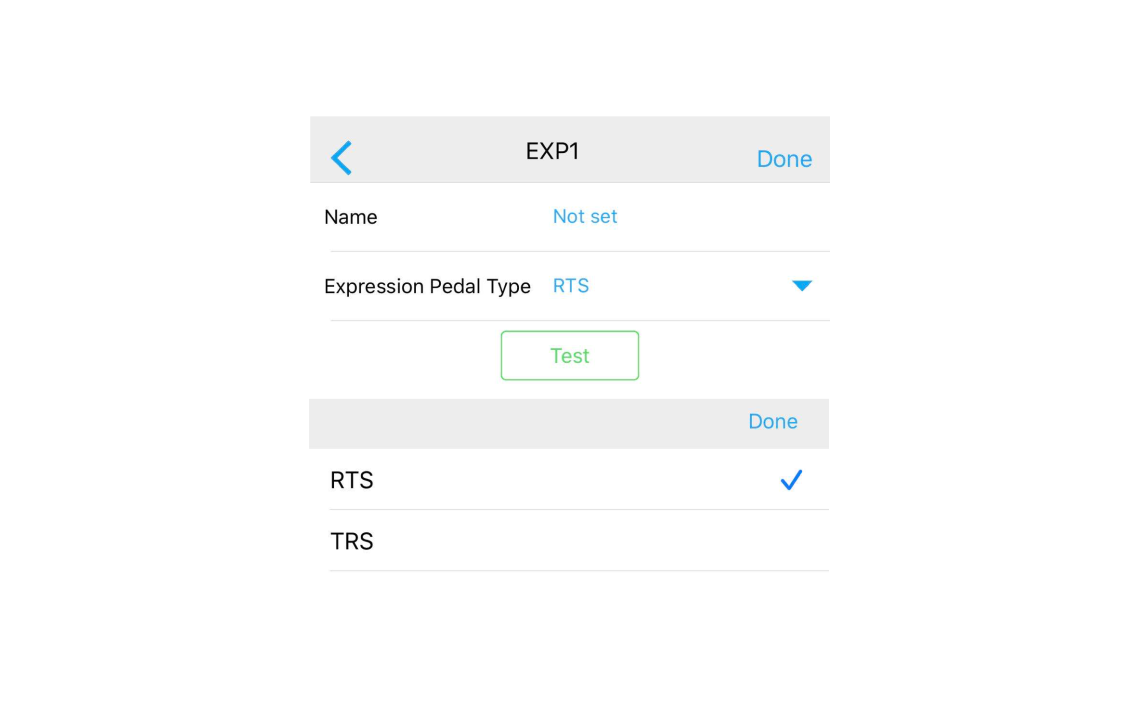Open the RTS value in Expression Pedal Type
This screenshot has height=708, width=1147.
pos(571,286)
